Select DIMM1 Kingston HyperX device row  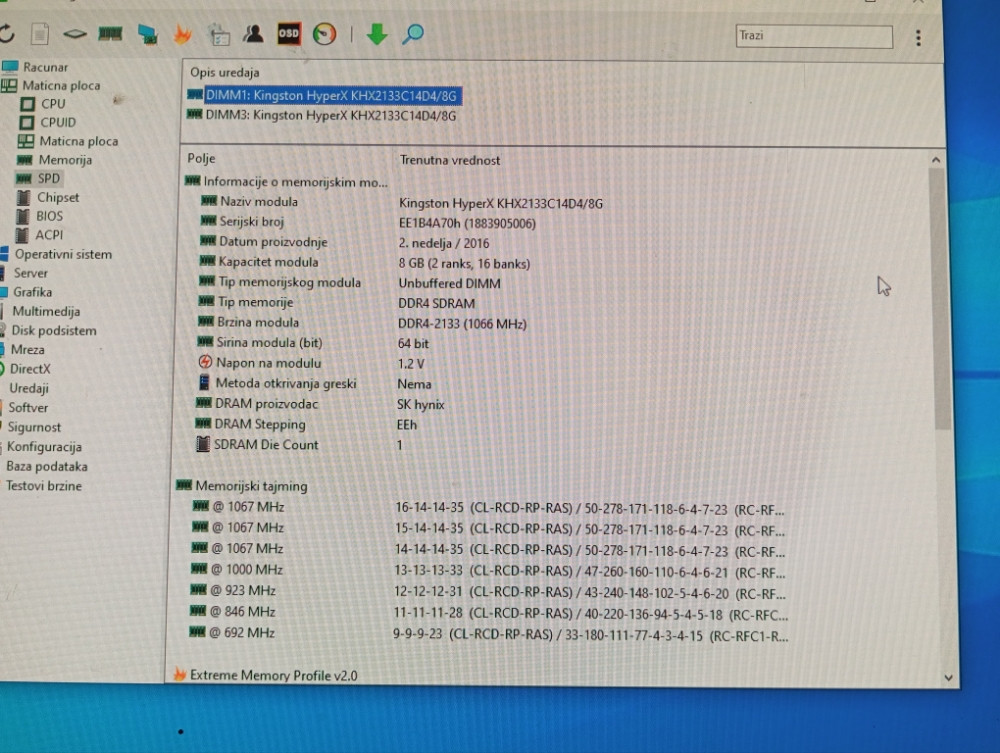pyautogui.click(x=323, y=96)
